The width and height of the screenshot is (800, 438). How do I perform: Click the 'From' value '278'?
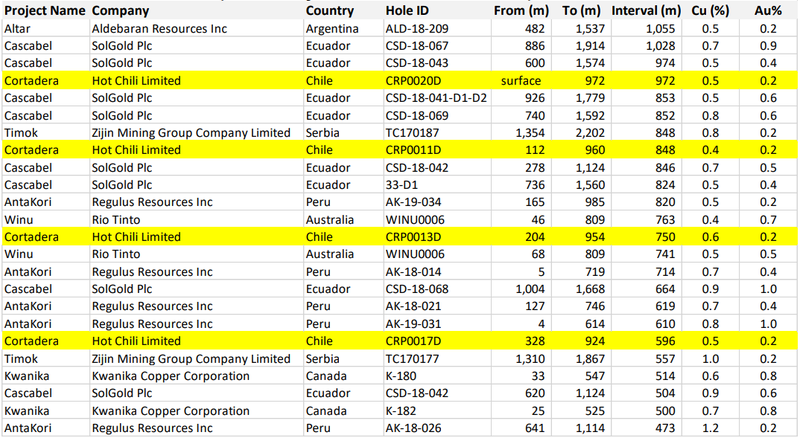[534, 167]
